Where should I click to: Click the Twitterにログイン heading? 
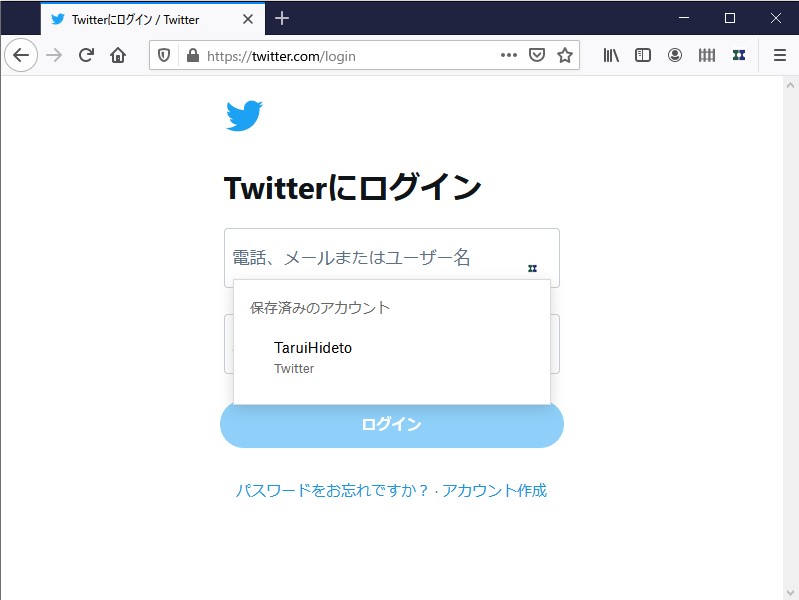[353, 187]
